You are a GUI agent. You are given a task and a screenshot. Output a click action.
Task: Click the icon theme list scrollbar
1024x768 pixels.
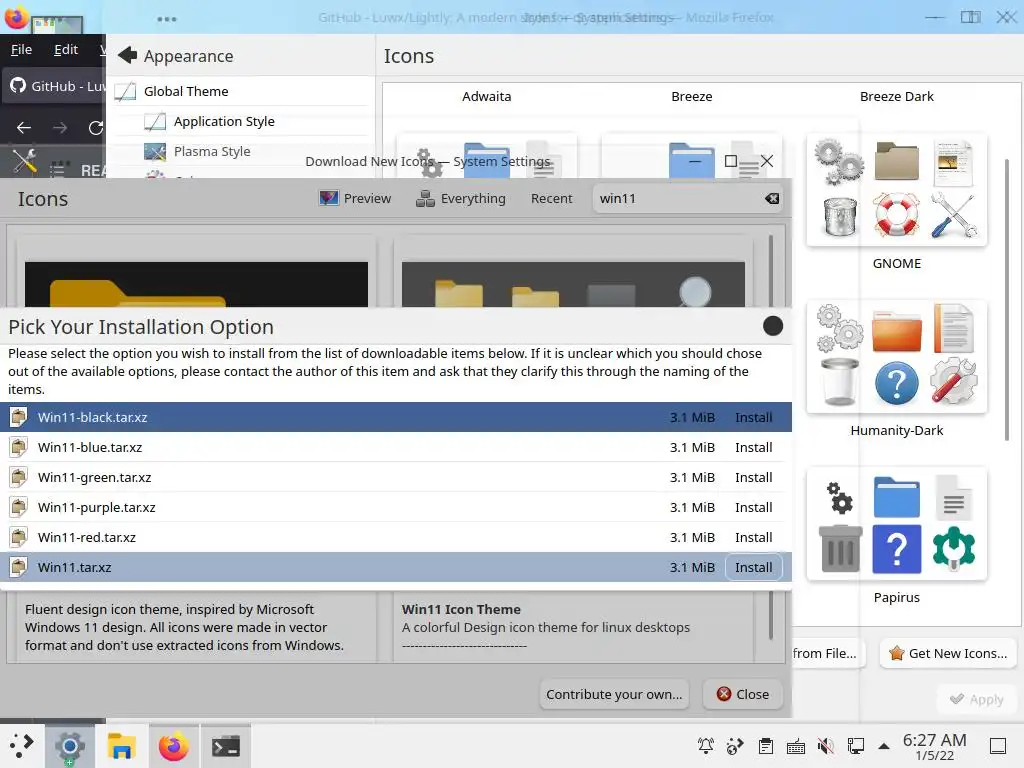click(1006, 300)
